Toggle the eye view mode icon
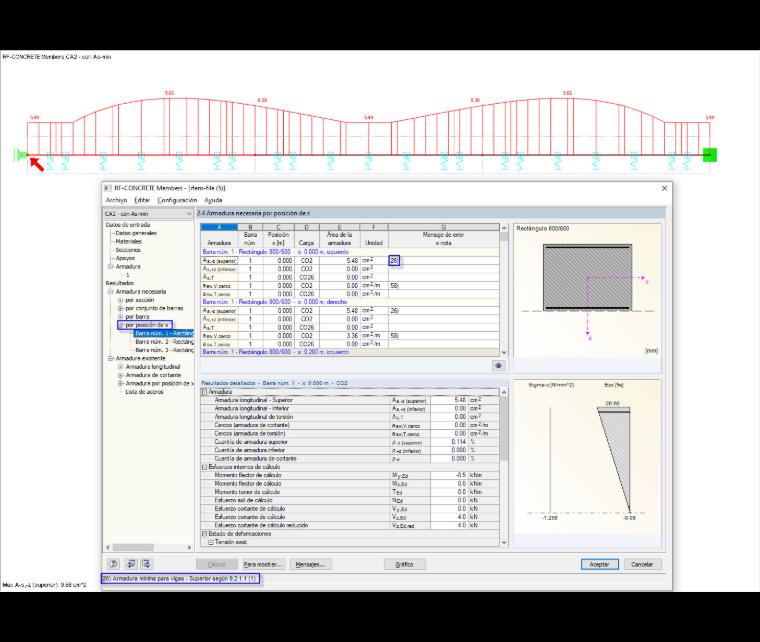Viewport: 760px width, 642px height. pos(498,366)
